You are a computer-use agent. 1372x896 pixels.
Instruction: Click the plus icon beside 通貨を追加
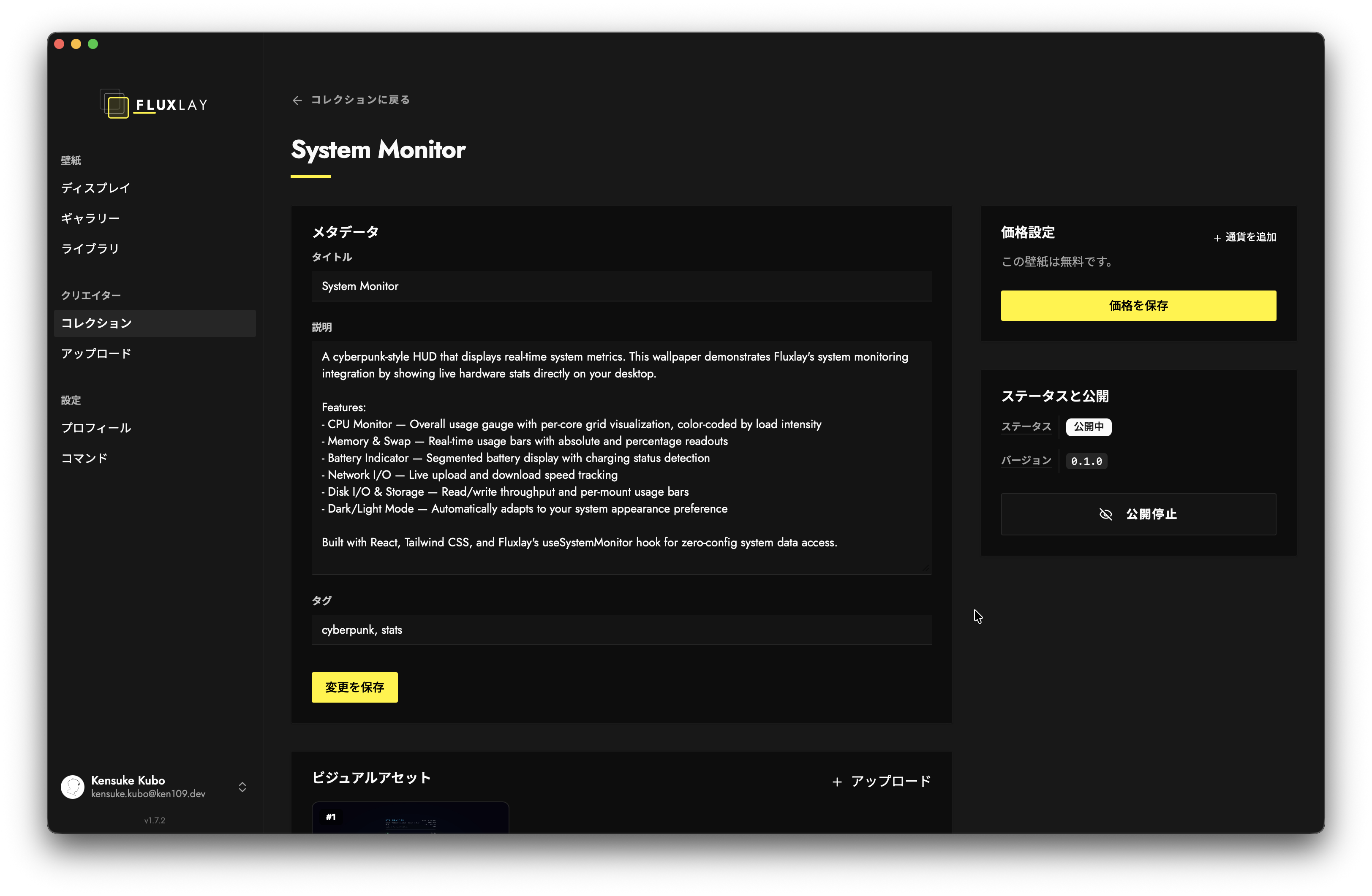[1217, 238]
